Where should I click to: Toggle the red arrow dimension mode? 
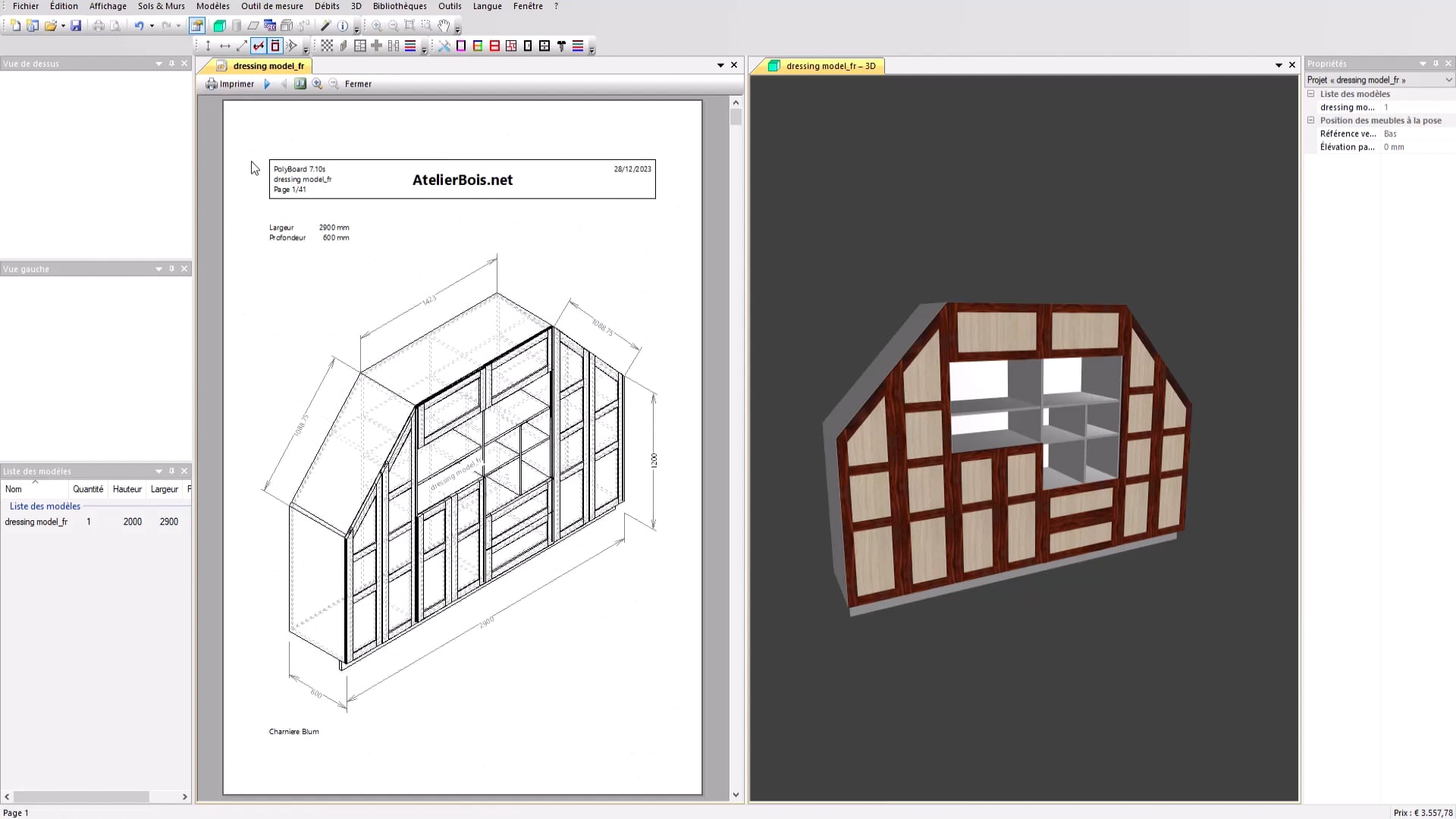(x=259, y=46)
